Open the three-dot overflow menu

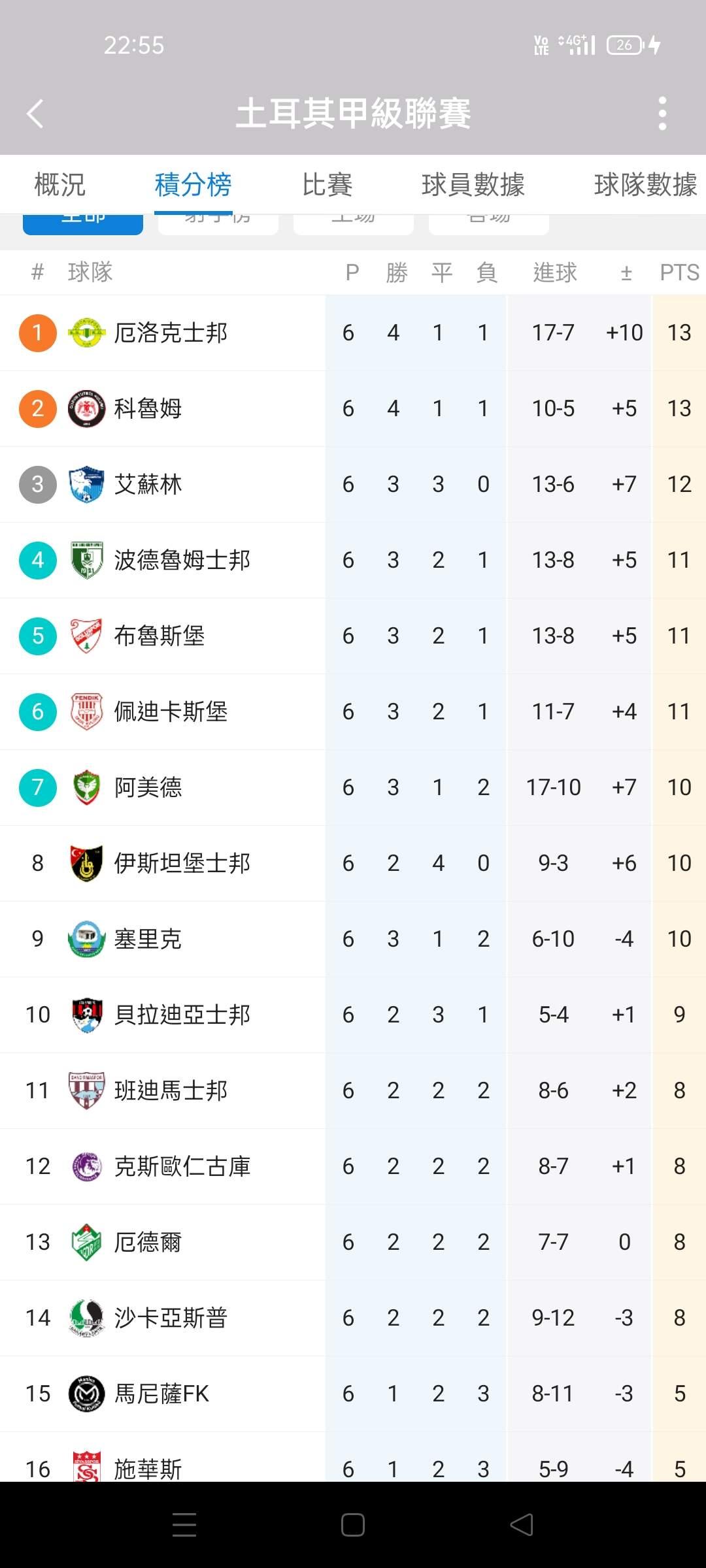tap(662, 114)
